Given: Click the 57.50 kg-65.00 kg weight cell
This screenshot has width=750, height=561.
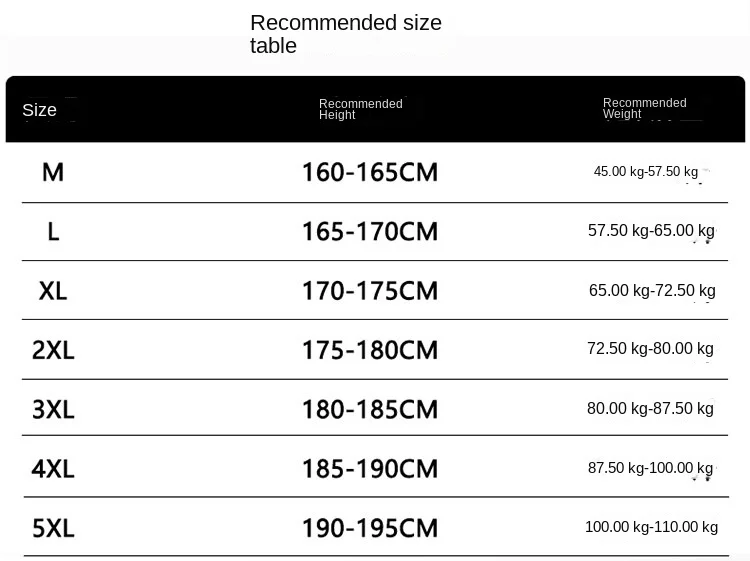Looking at the screenshot, I should coord(651,231).
